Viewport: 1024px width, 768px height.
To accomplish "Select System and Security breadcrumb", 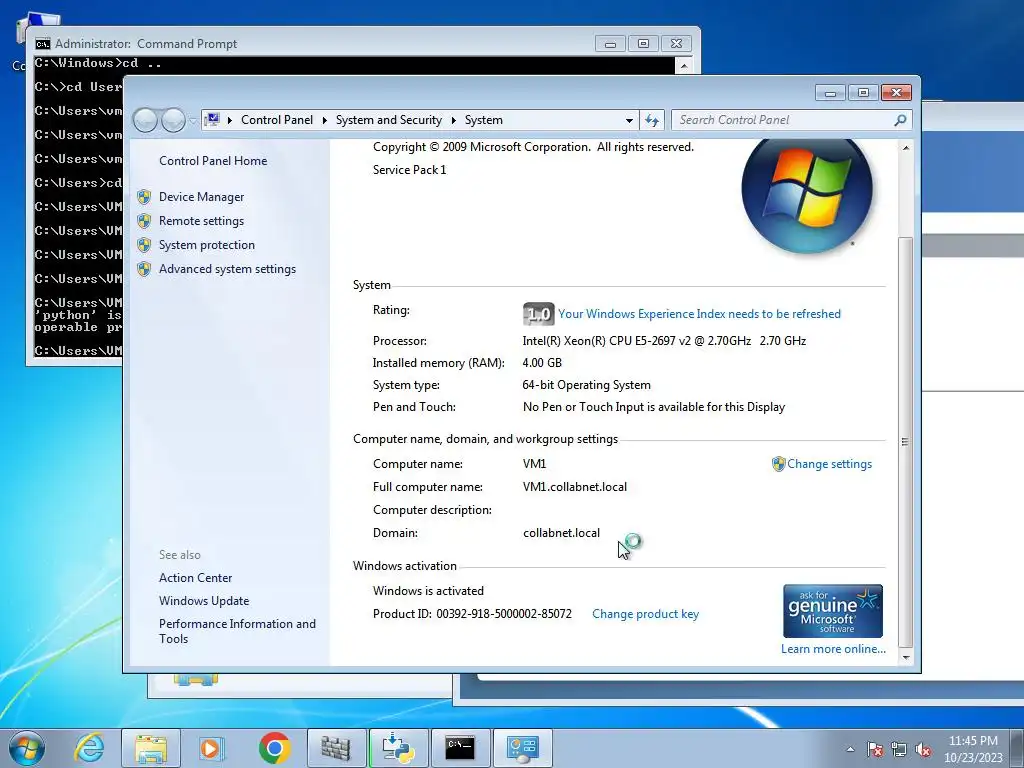I will [x=389, y=120].
